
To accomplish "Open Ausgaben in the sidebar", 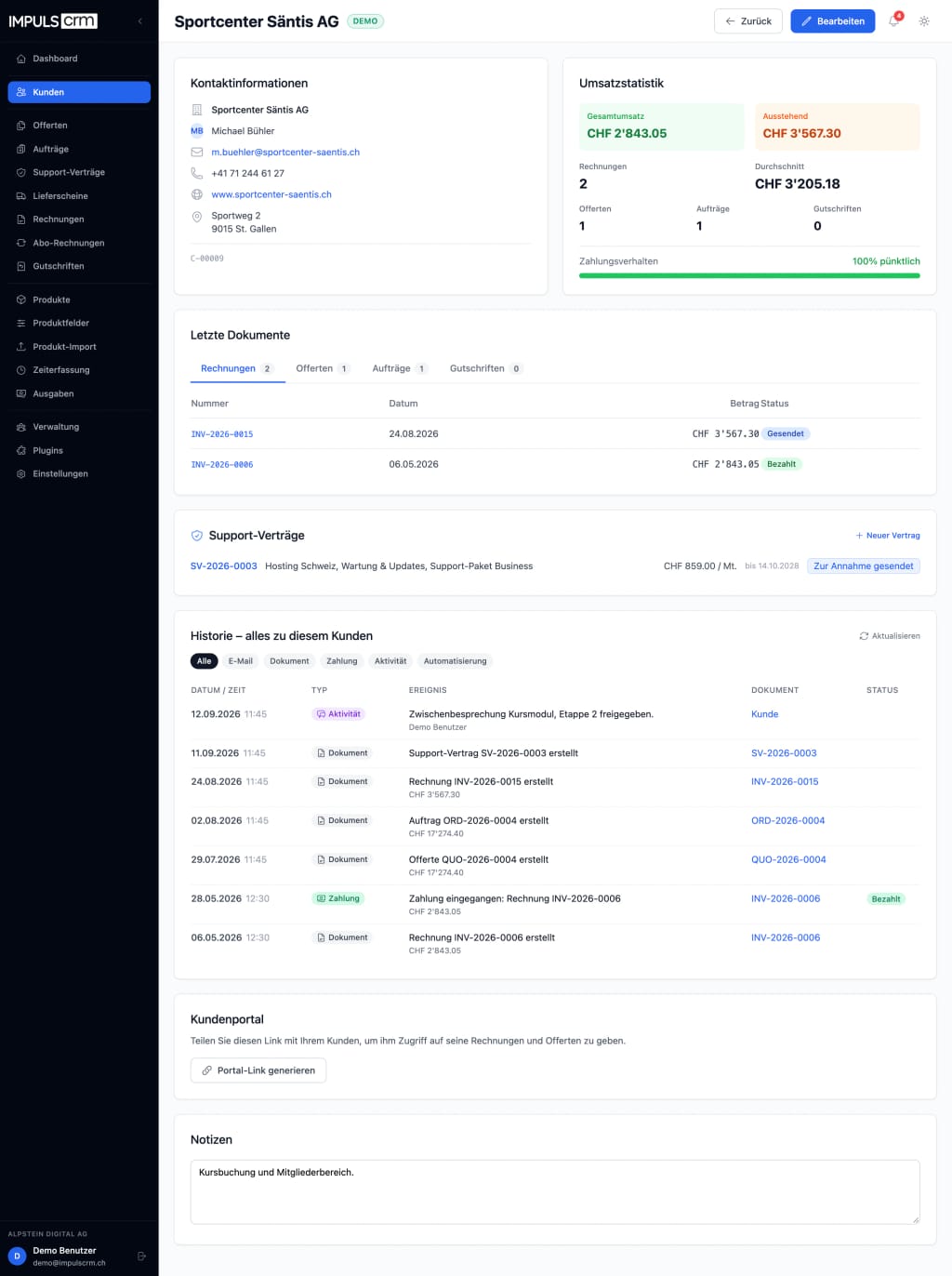I will [x=79, y=393].
